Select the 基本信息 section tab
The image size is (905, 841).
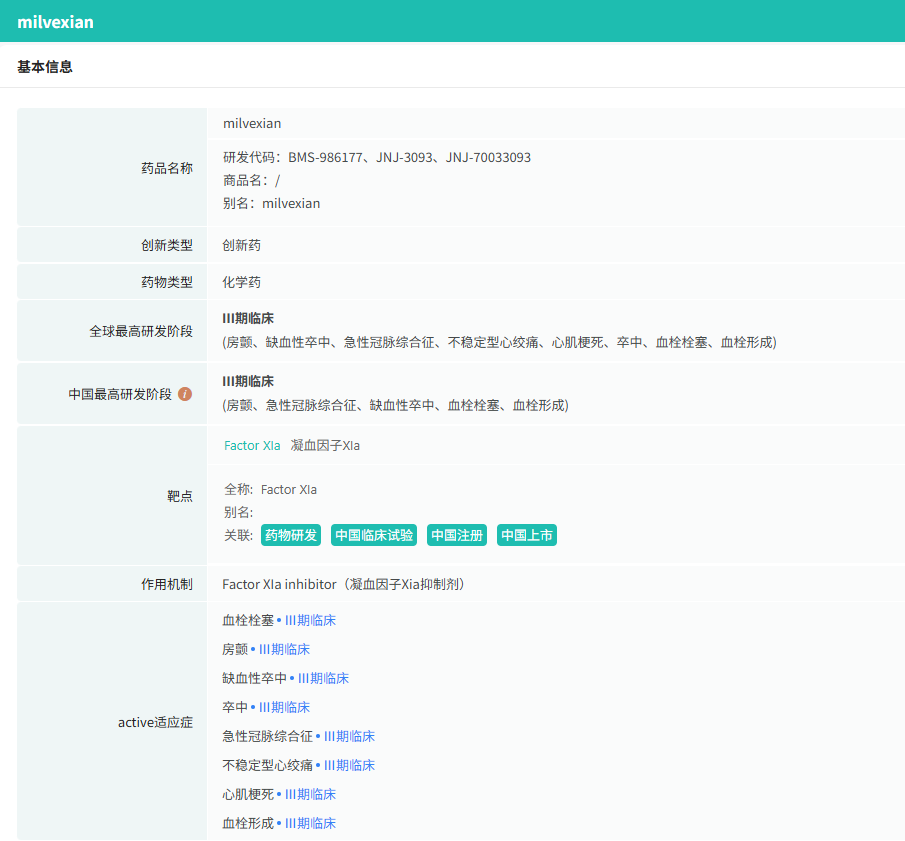pyautogui.click(x=45, y=67)
